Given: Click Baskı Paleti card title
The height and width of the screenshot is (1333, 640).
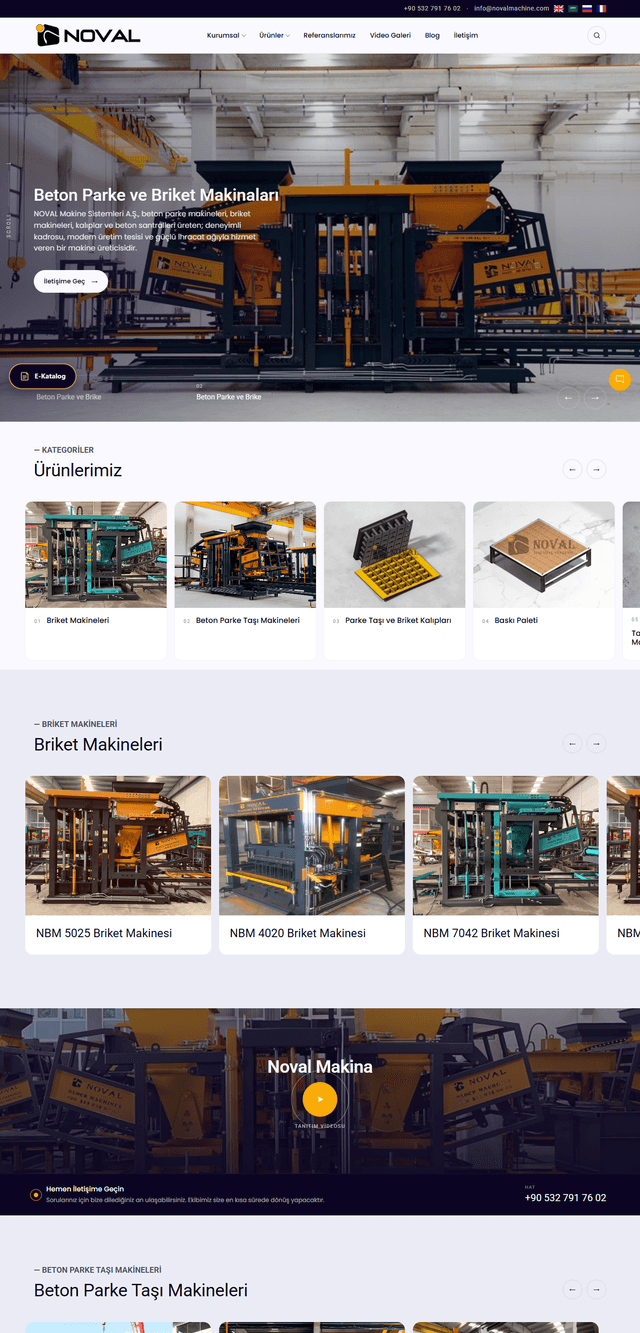Looking at the screenshot, I should point(516,620).
